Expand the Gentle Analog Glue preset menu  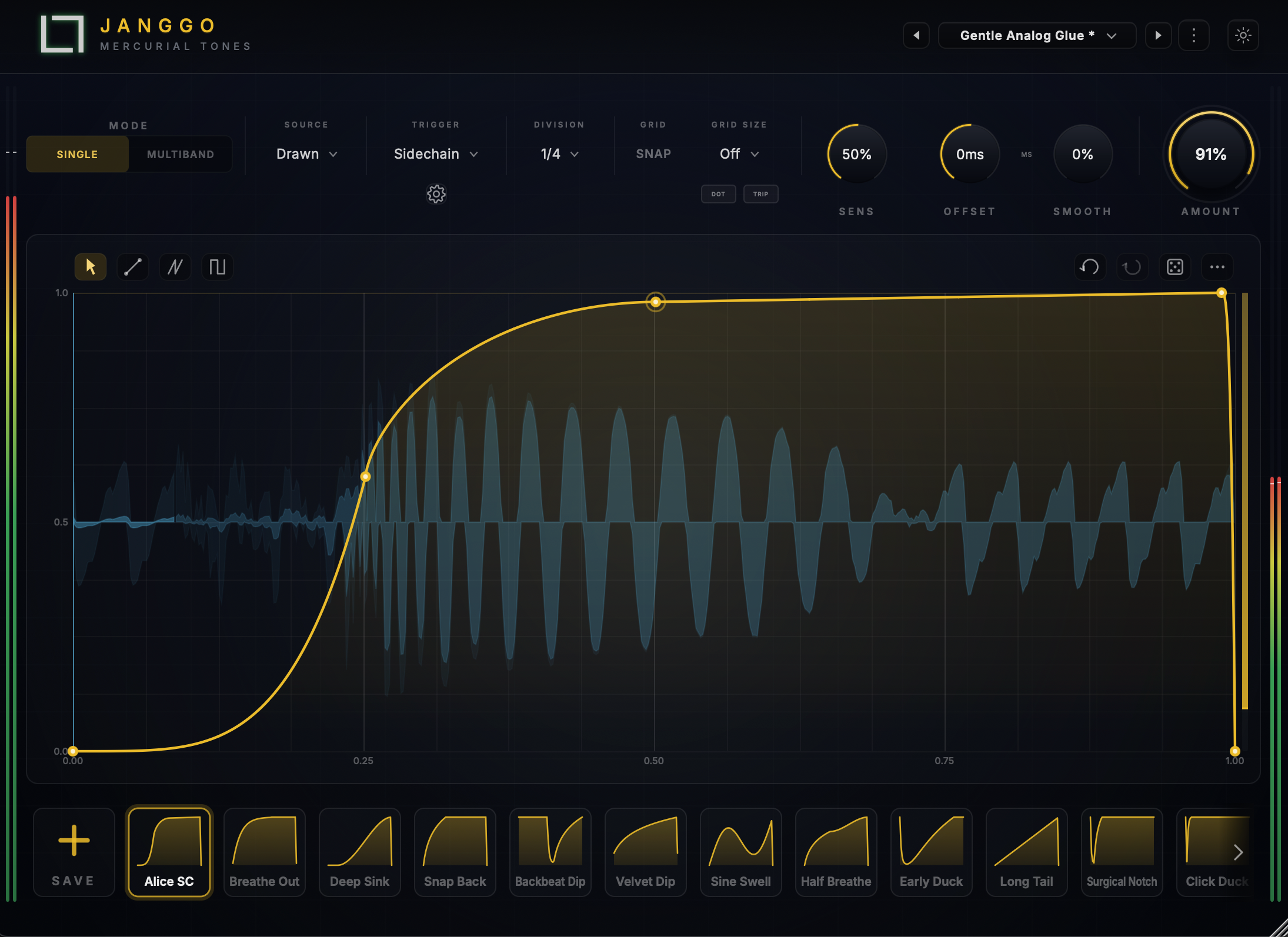click(1037, 35)
